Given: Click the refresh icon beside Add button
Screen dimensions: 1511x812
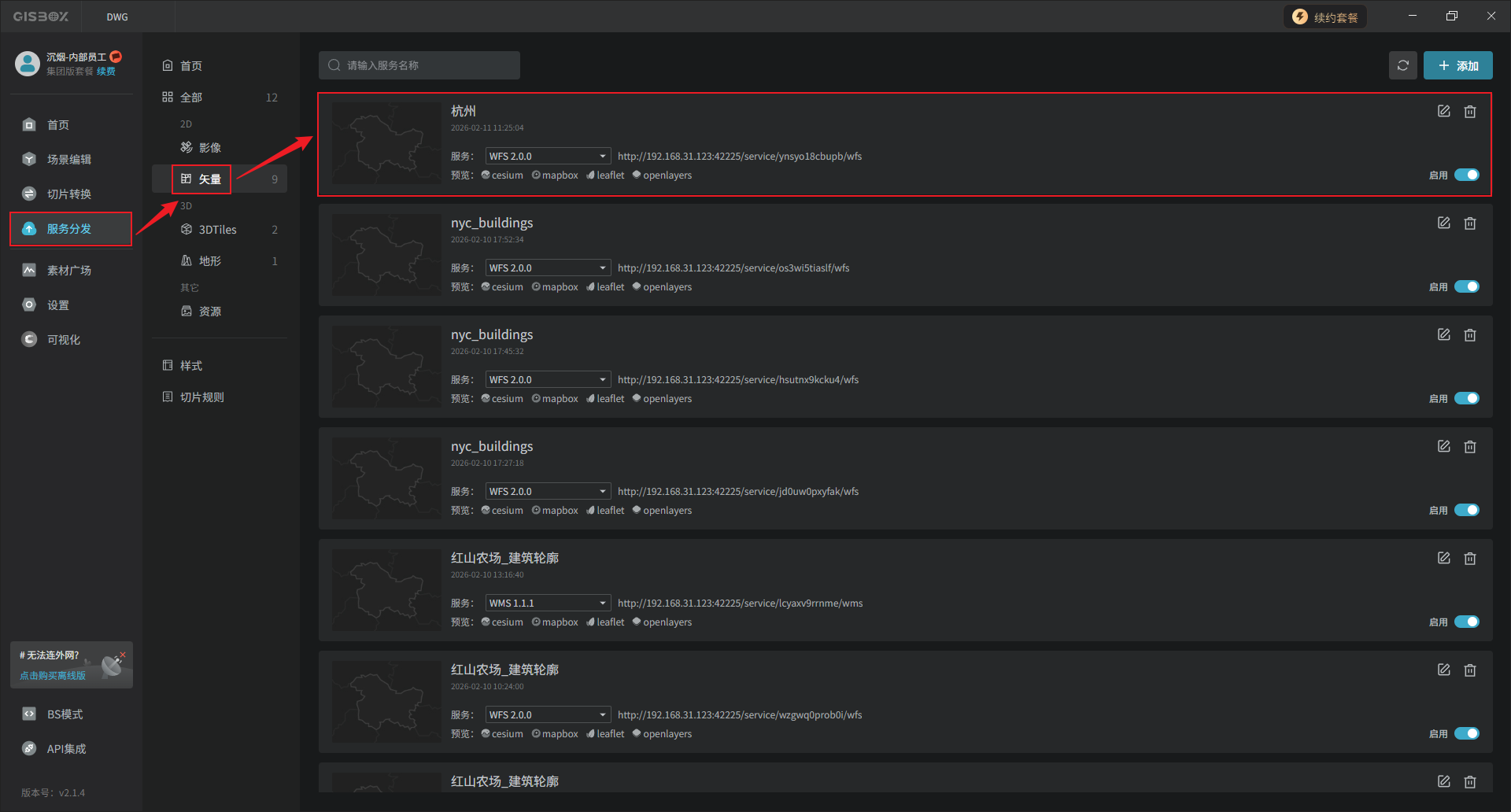Looking at the screenshot, I should 1402,65.
